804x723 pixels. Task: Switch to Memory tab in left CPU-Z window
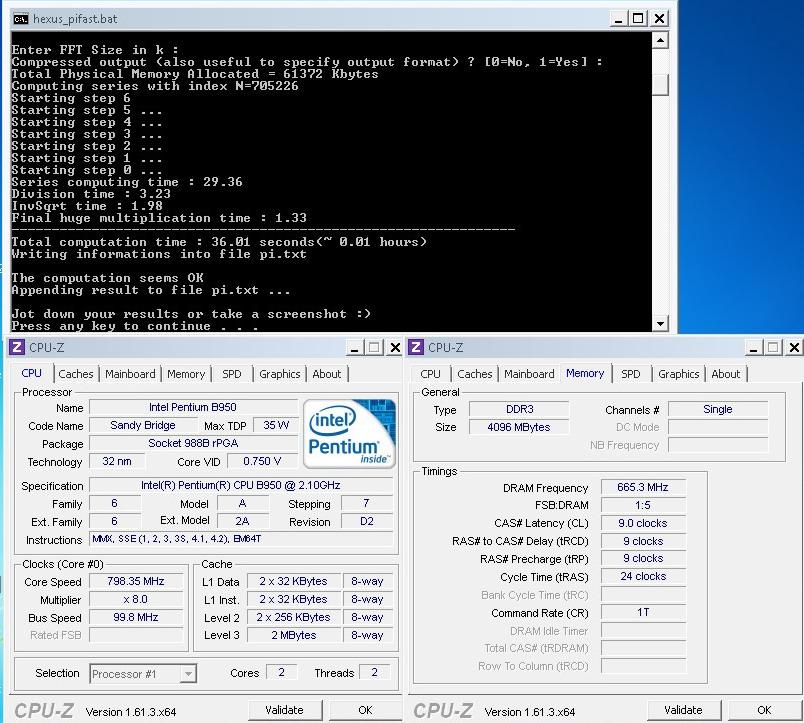pos(186,374)
